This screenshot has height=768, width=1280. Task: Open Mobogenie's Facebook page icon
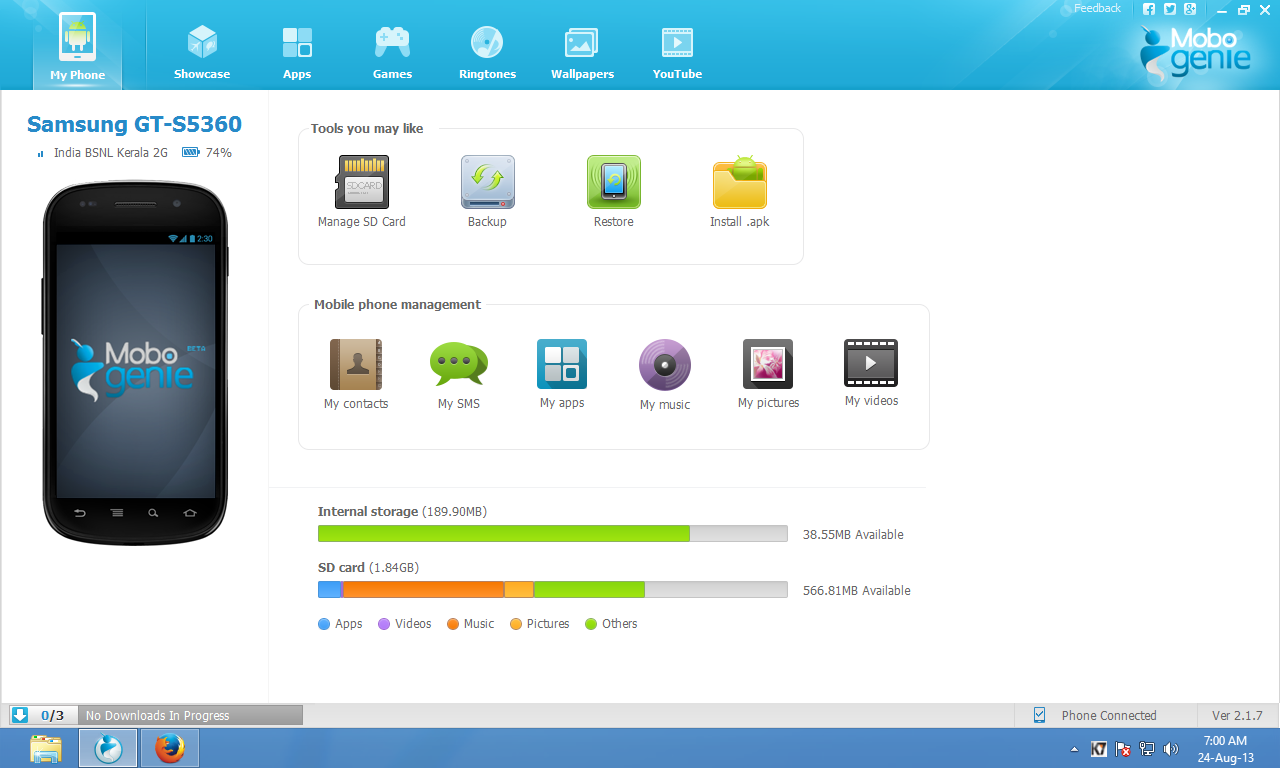tap(1147, 8)
